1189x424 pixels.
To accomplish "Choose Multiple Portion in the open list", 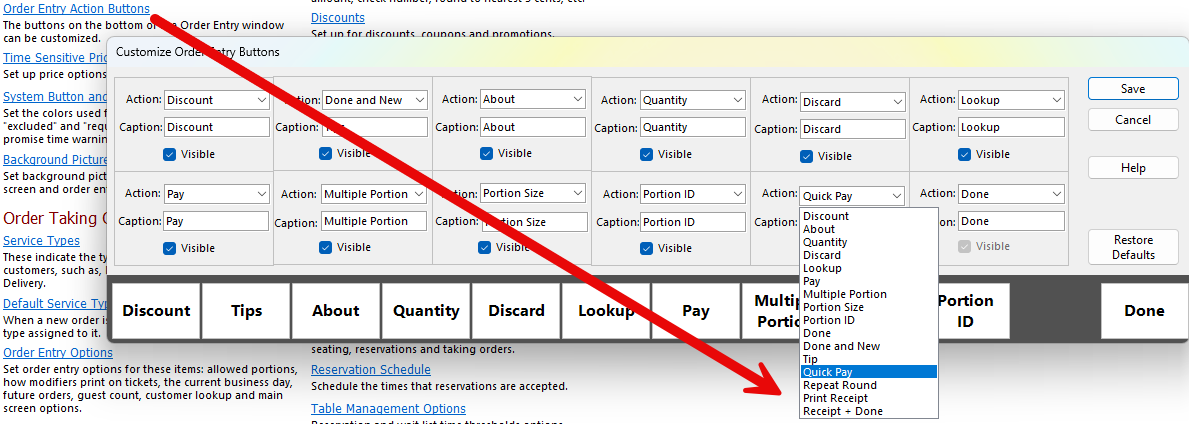I will coord(869,294).
